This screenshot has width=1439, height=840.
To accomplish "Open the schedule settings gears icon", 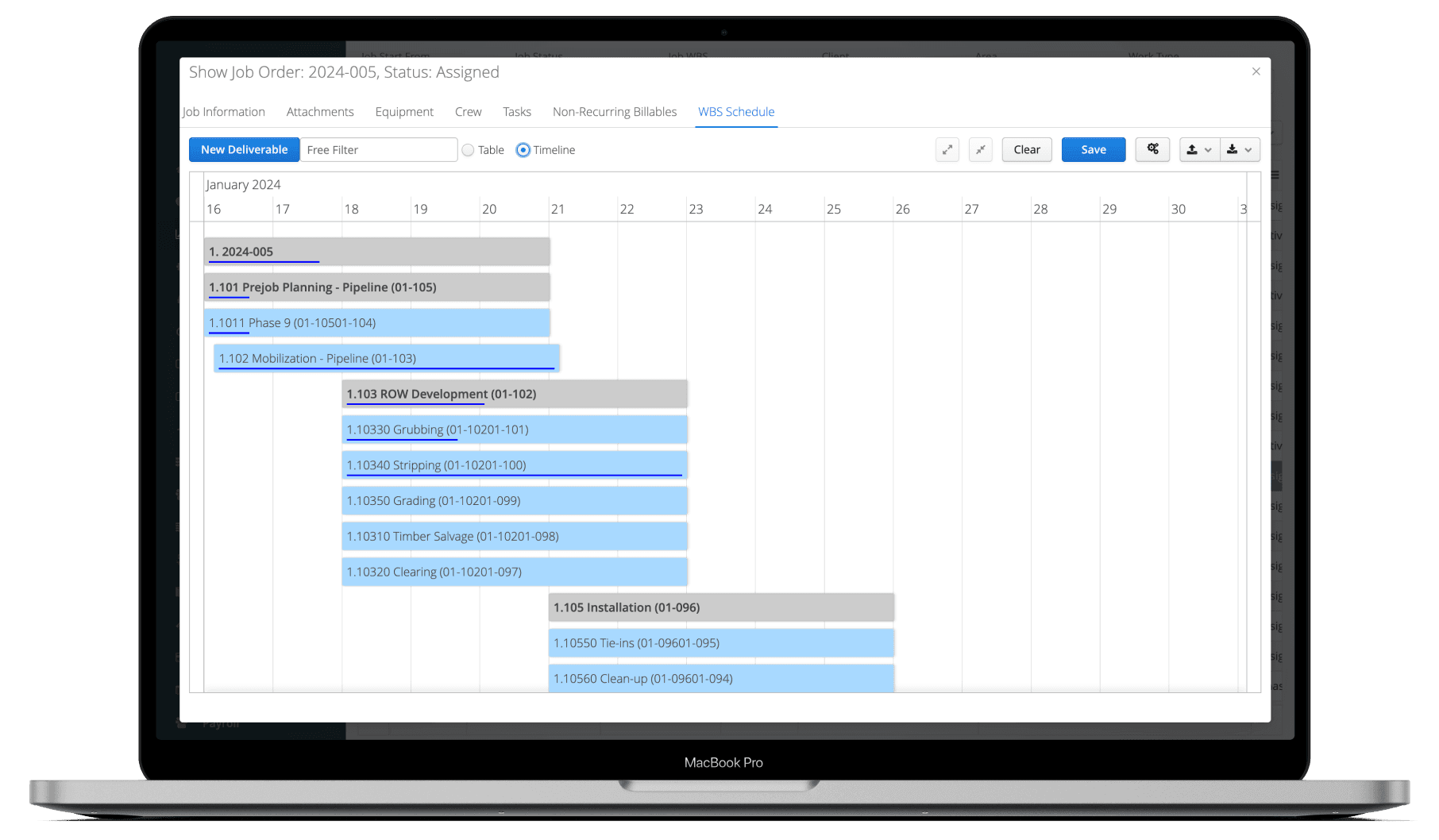I will (x=1152, y=149).
